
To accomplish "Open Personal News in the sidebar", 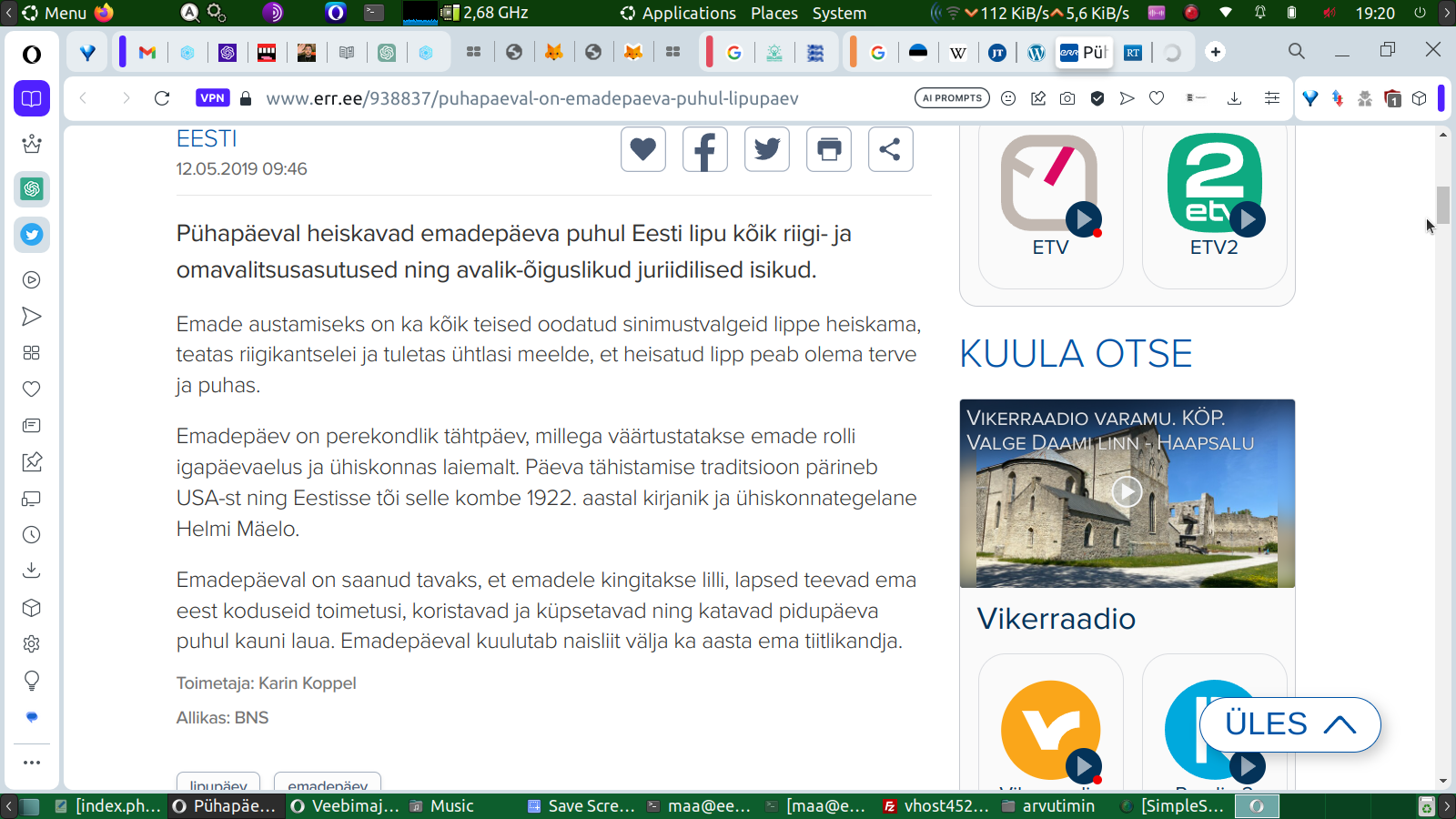I will click(x=32, y=426).
